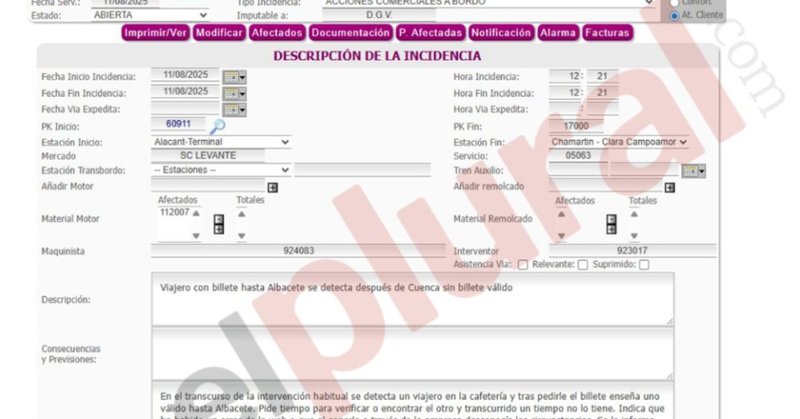The height and width of the screenshot is (419, 800).
Task: Open the Documentación section
Action: pos(351,33)
